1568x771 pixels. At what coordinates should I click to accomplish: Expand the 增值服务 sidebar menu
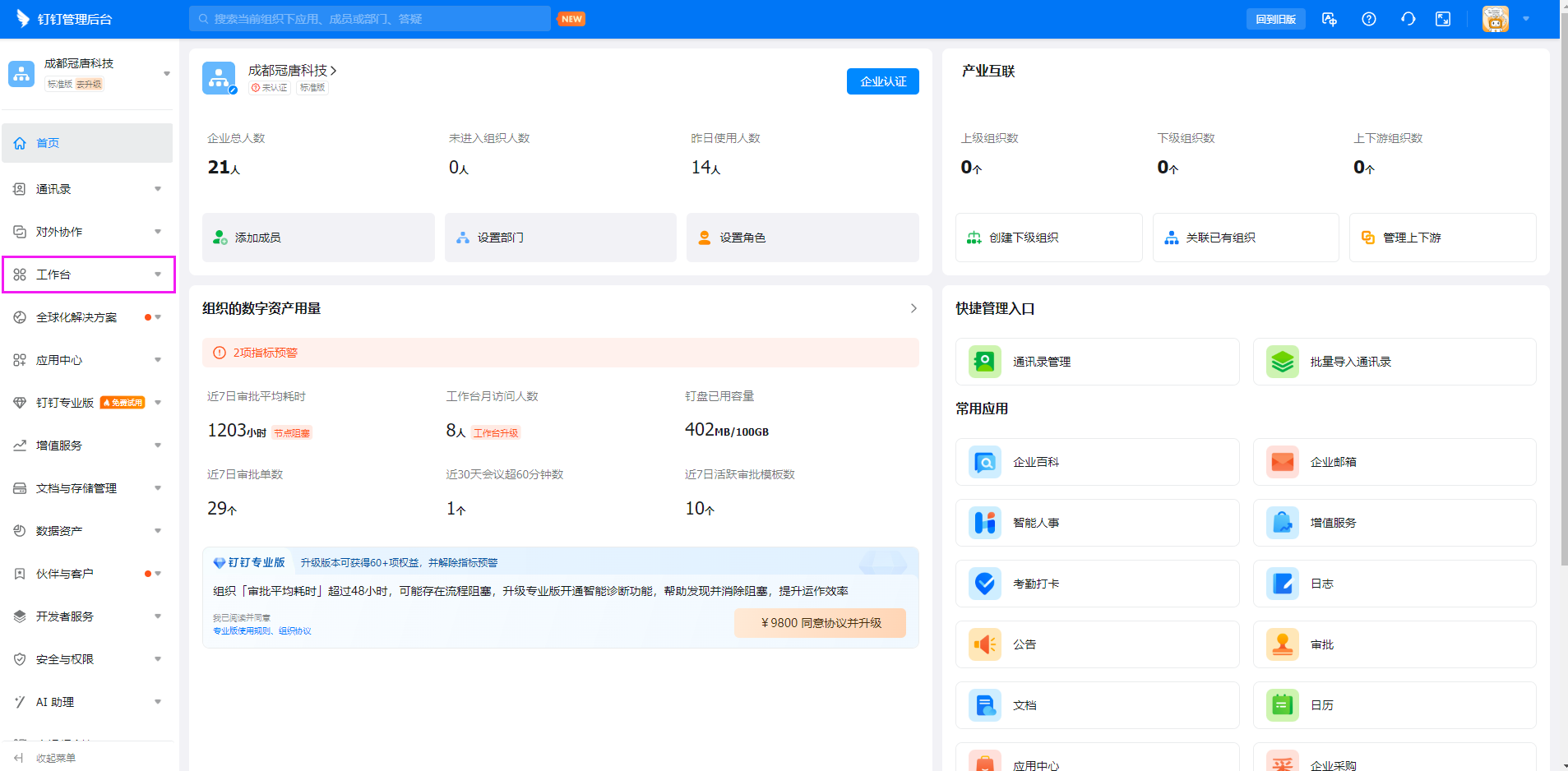pyautogui.click(x=158, y=446)
